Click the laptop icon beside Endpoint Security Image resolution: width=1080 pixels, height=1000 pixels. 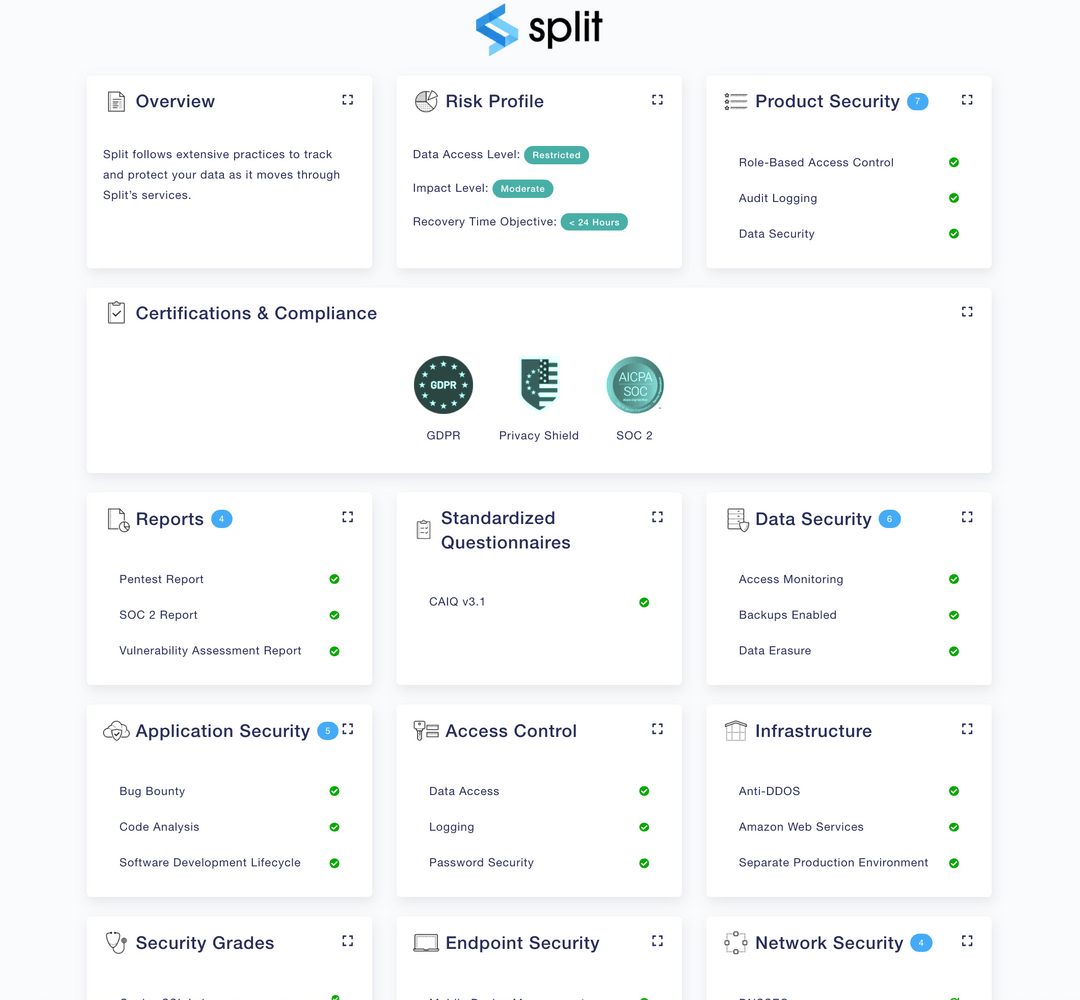(x=426, y=942)
